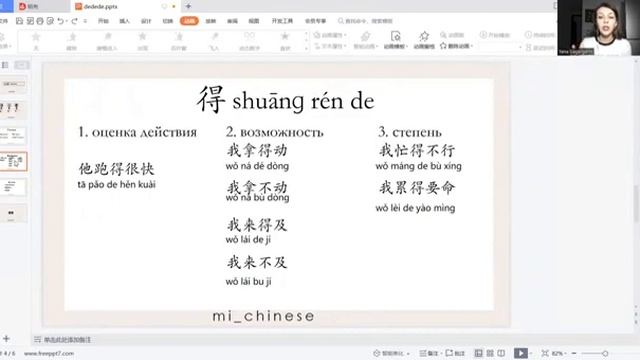Select the highlighted 动画 (Animation) ribbon tab

[189, 21]
